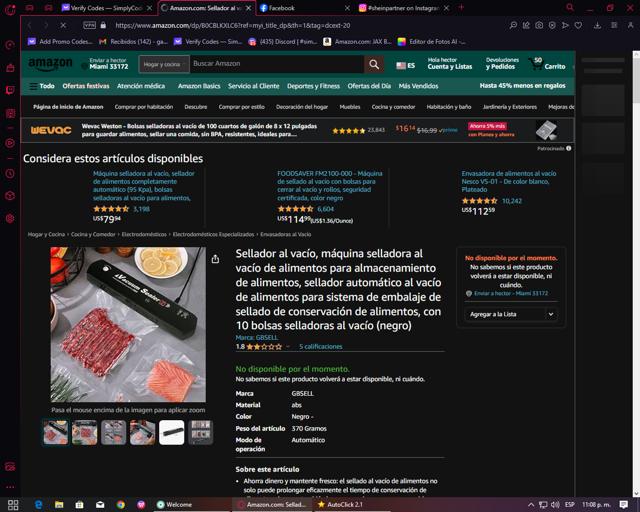Switch to Verify Codes SimplyCodes tab
Viewport: 640px width, 512px height.
[107, 8]
